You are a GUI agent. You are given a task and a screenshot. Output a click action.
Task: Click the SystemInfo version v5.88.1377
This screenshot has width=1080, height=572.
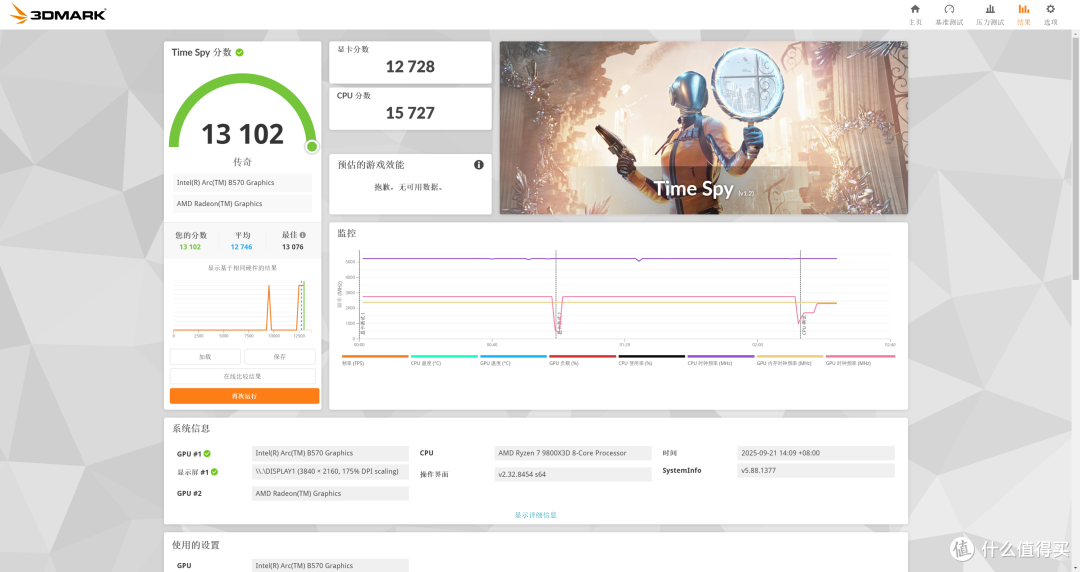point(816,471)
